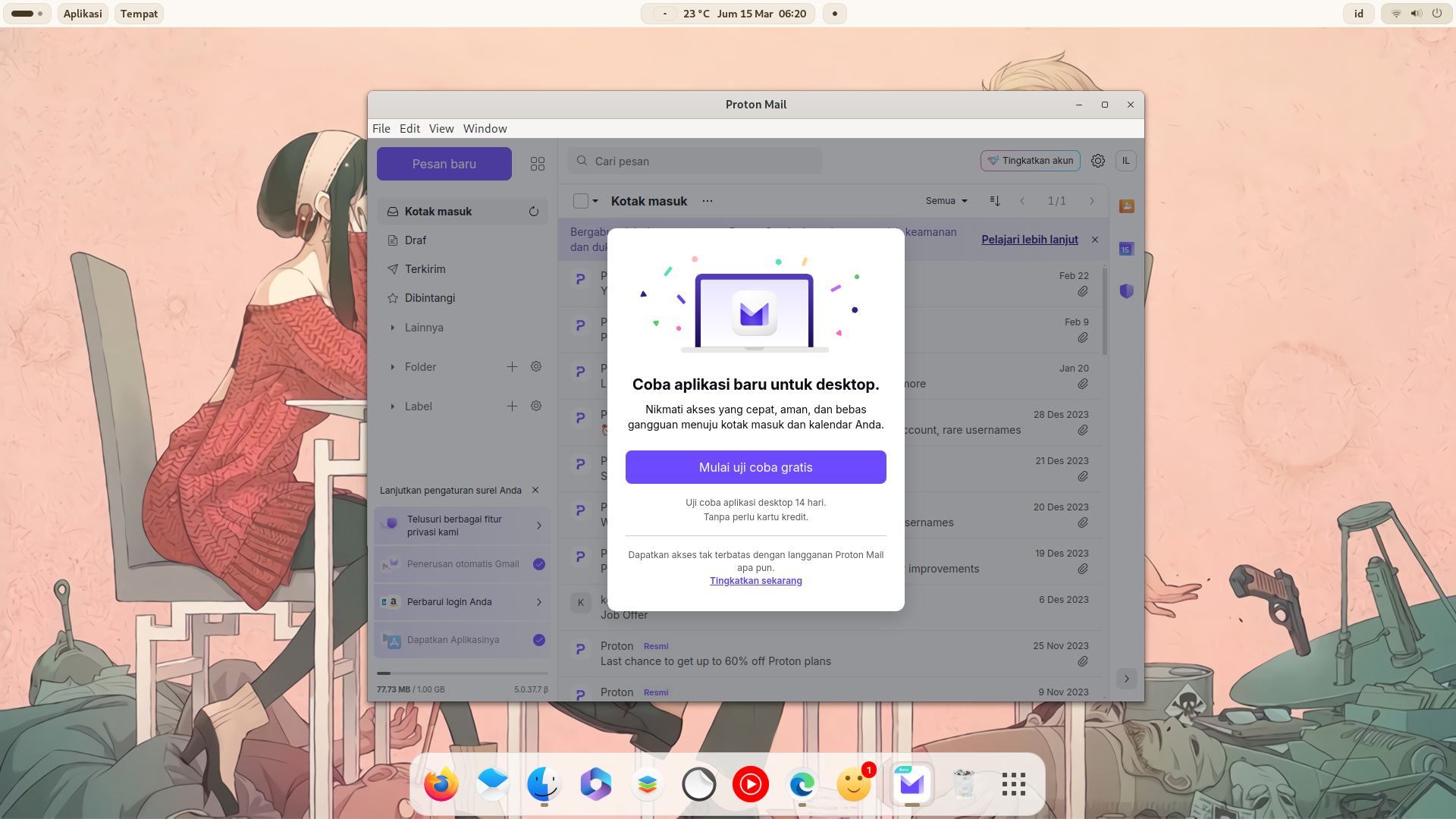This screenshot has width=1456, height=819.
Task: Open the Window menu
Action: [485, 129]
